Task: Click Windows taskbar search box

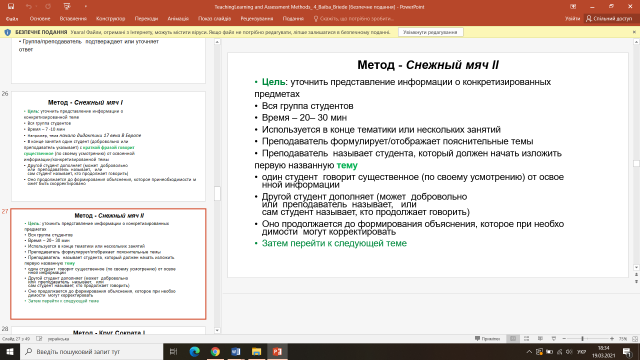Action: (91, 351)
